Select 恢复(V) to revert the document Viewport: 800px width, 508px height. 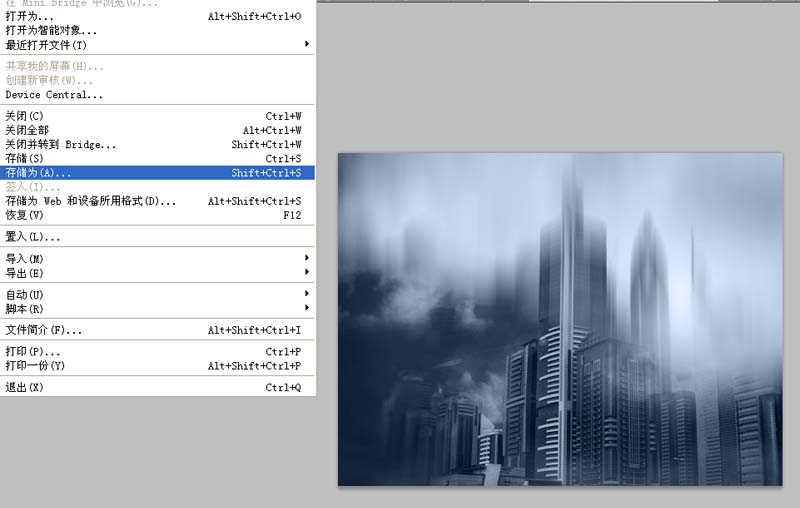25,215
